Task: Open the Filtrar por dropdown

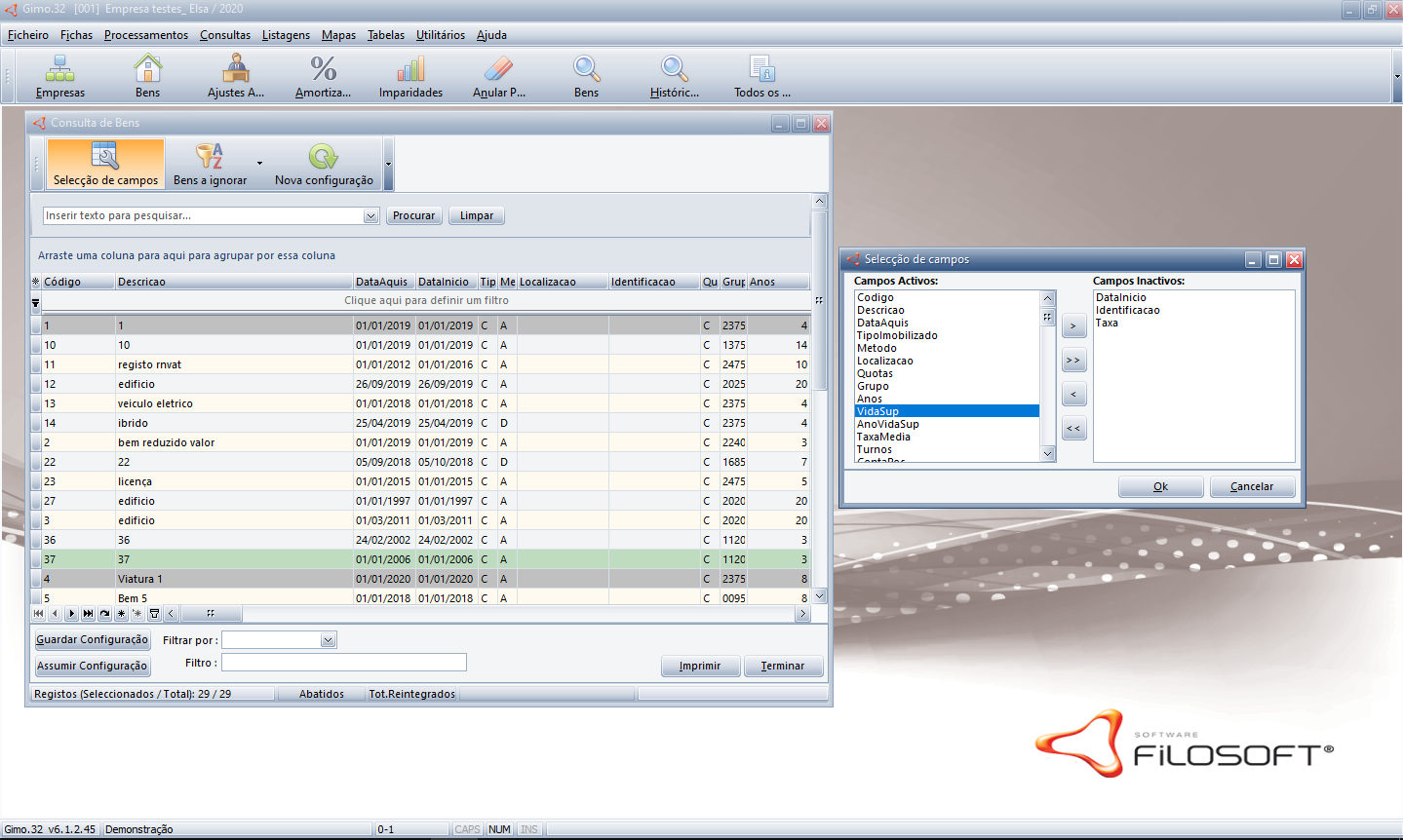Action: point(328,640)
